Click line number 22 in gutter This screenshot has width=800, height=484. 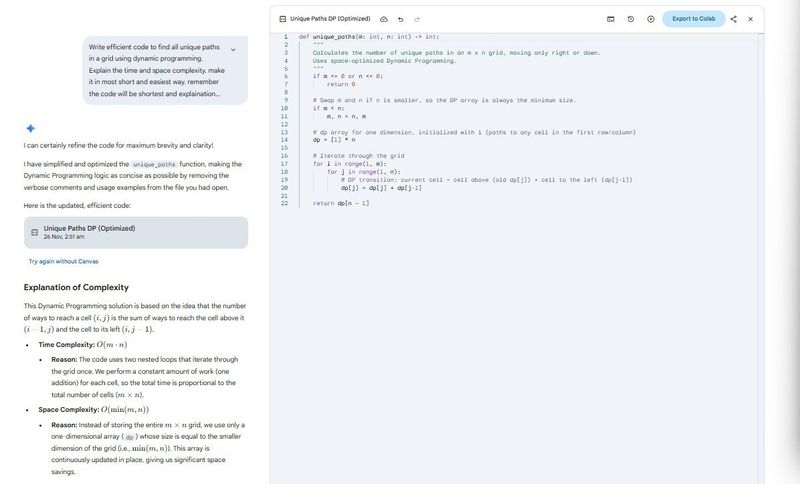coord(284,203)
